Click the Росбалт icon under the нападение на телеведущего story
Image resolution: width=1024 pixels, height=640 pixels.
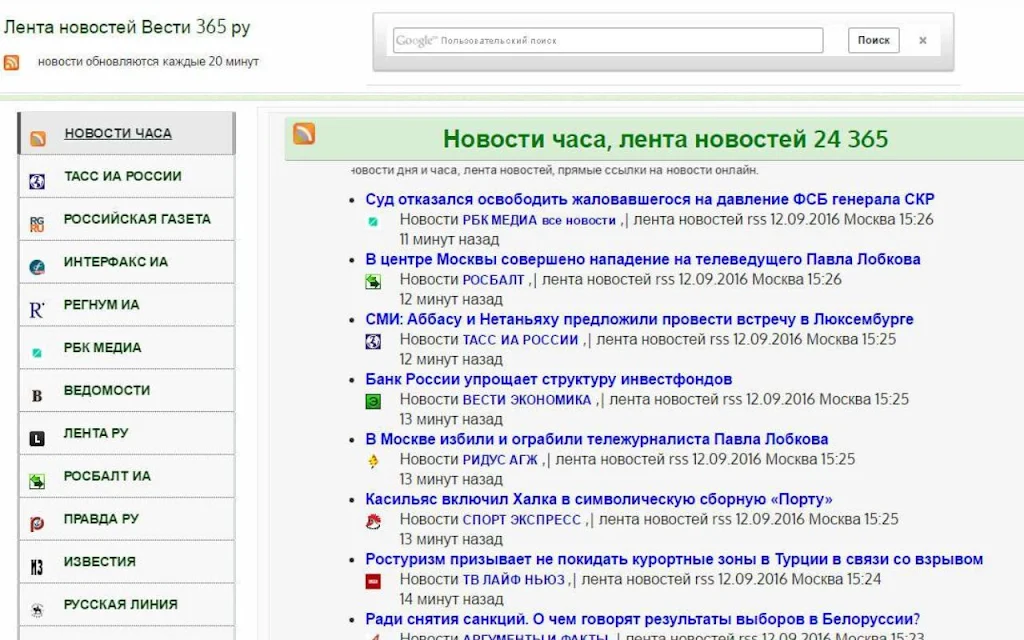click(x=373, y=281)
